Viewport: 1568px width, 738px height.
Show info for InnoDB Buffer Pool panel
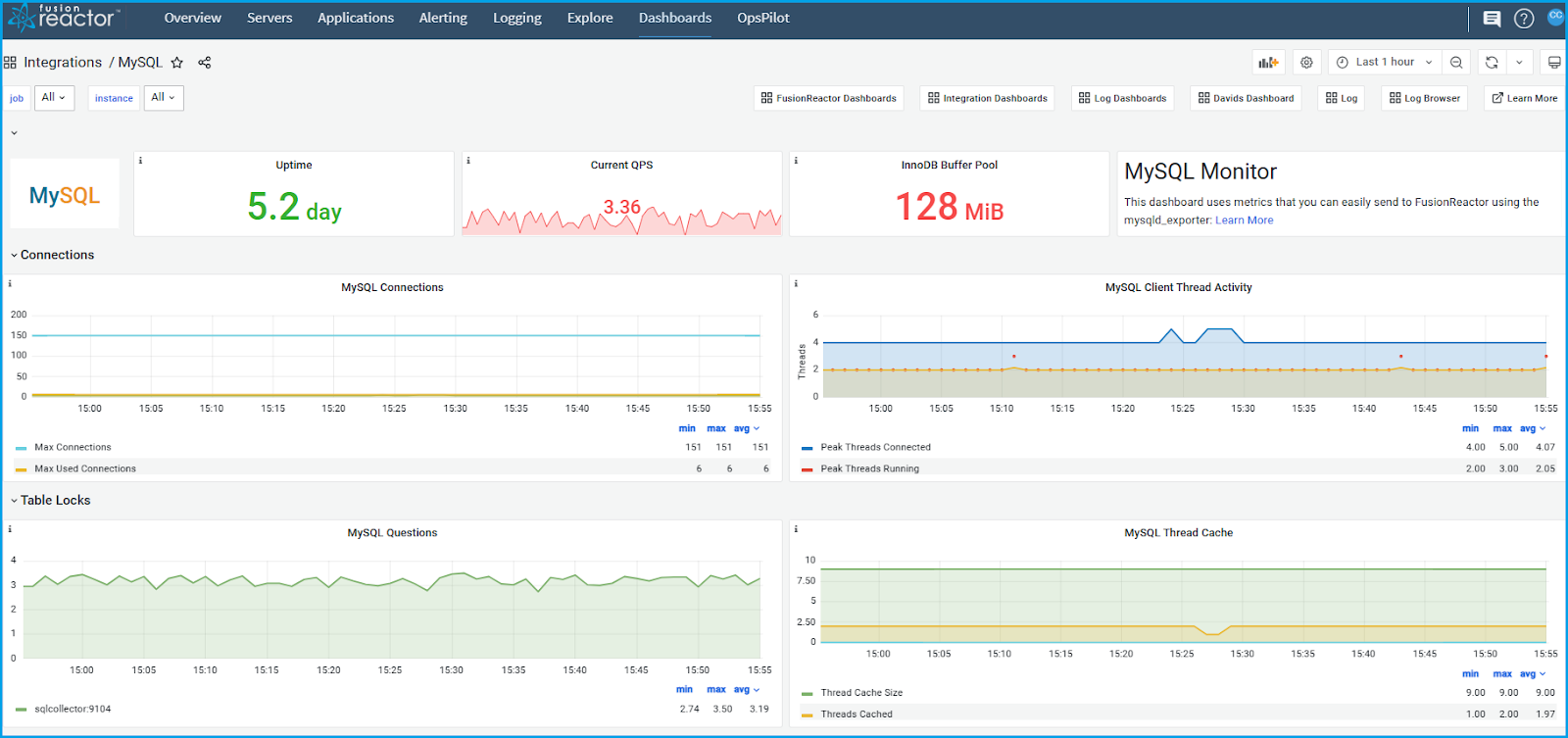pos(796,160)
